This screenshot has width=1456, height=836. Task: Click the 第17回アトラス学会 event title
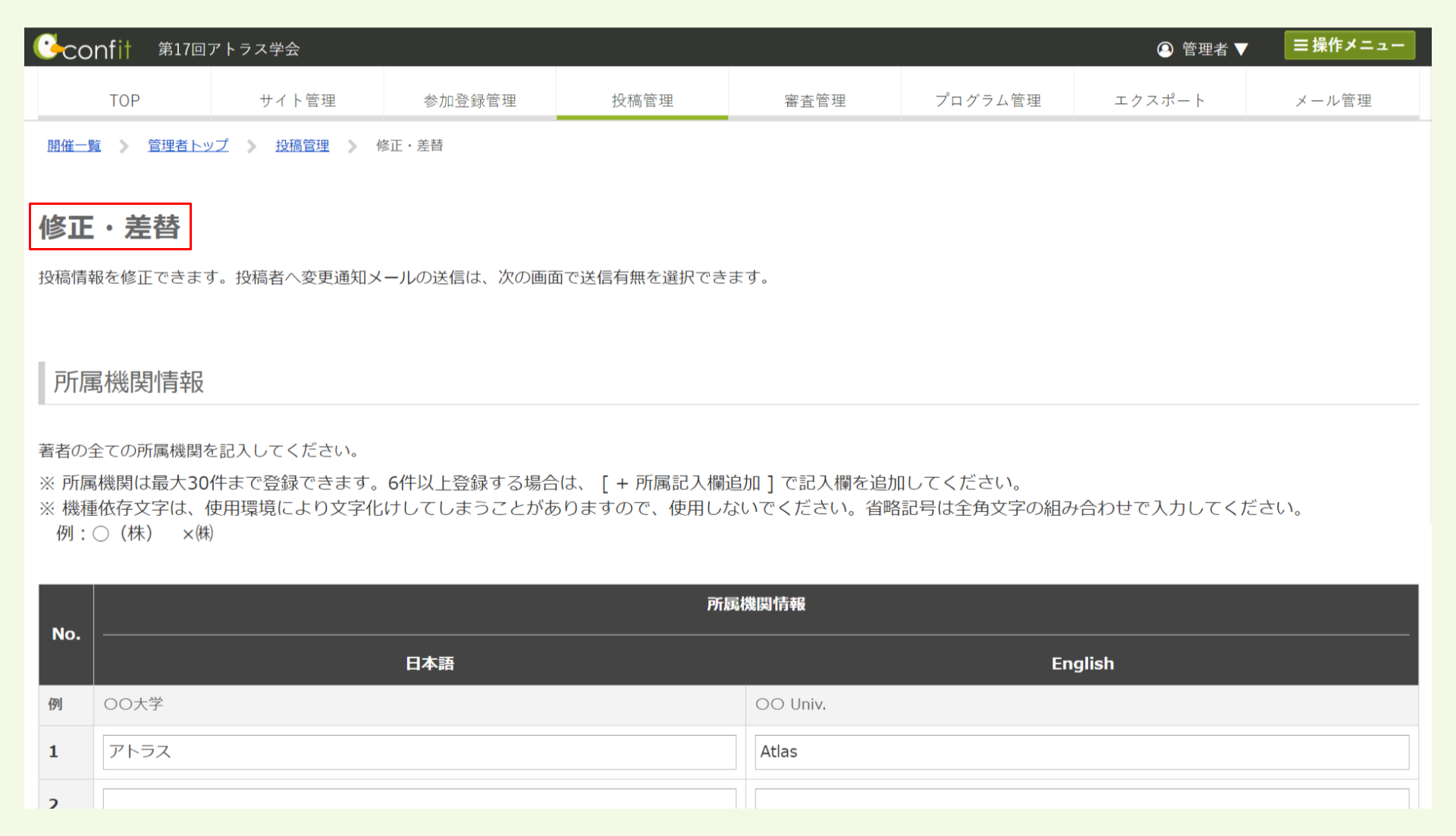[x=229, y=47]
